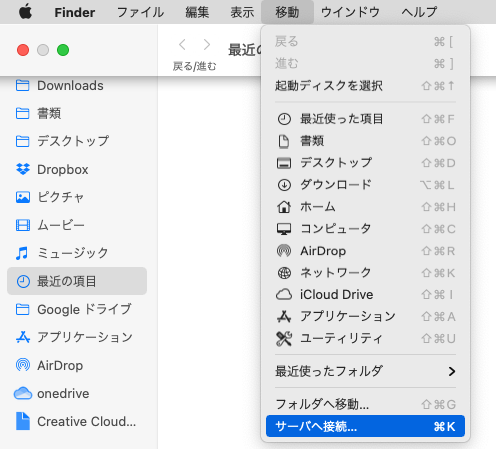Click the back chevron in Finder toolbar

click(x=182, y=44)
